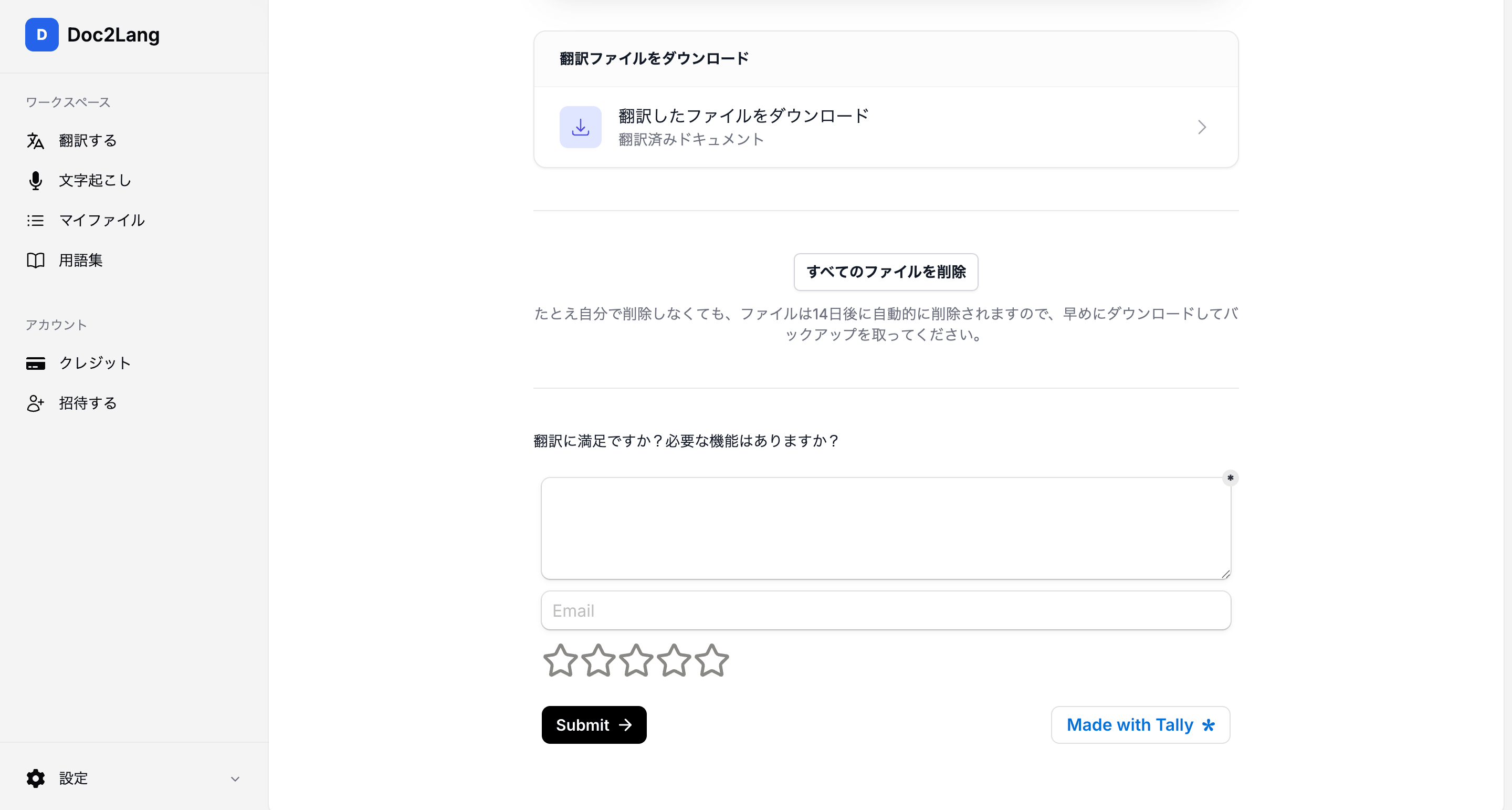
Task: Rate three stars in feedback form
Action: [636, 661]
